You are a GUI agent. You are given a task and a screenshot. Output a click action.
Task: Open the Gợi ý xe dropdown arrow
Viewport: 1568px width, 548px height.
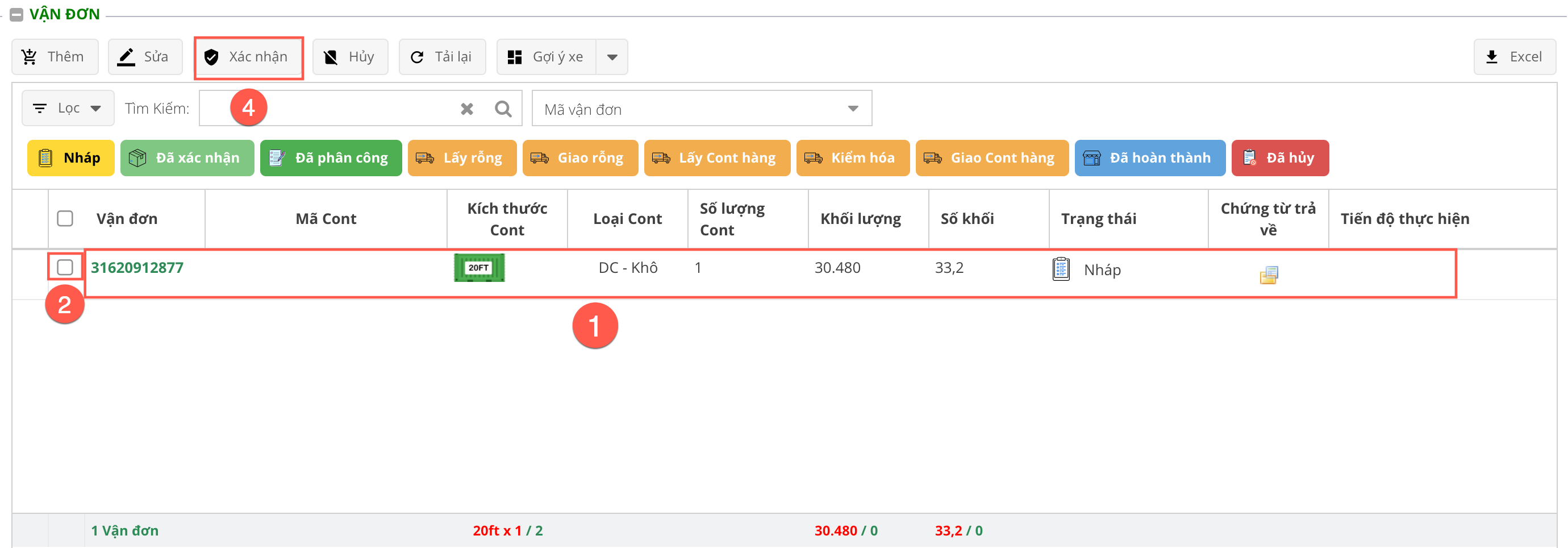612,57
